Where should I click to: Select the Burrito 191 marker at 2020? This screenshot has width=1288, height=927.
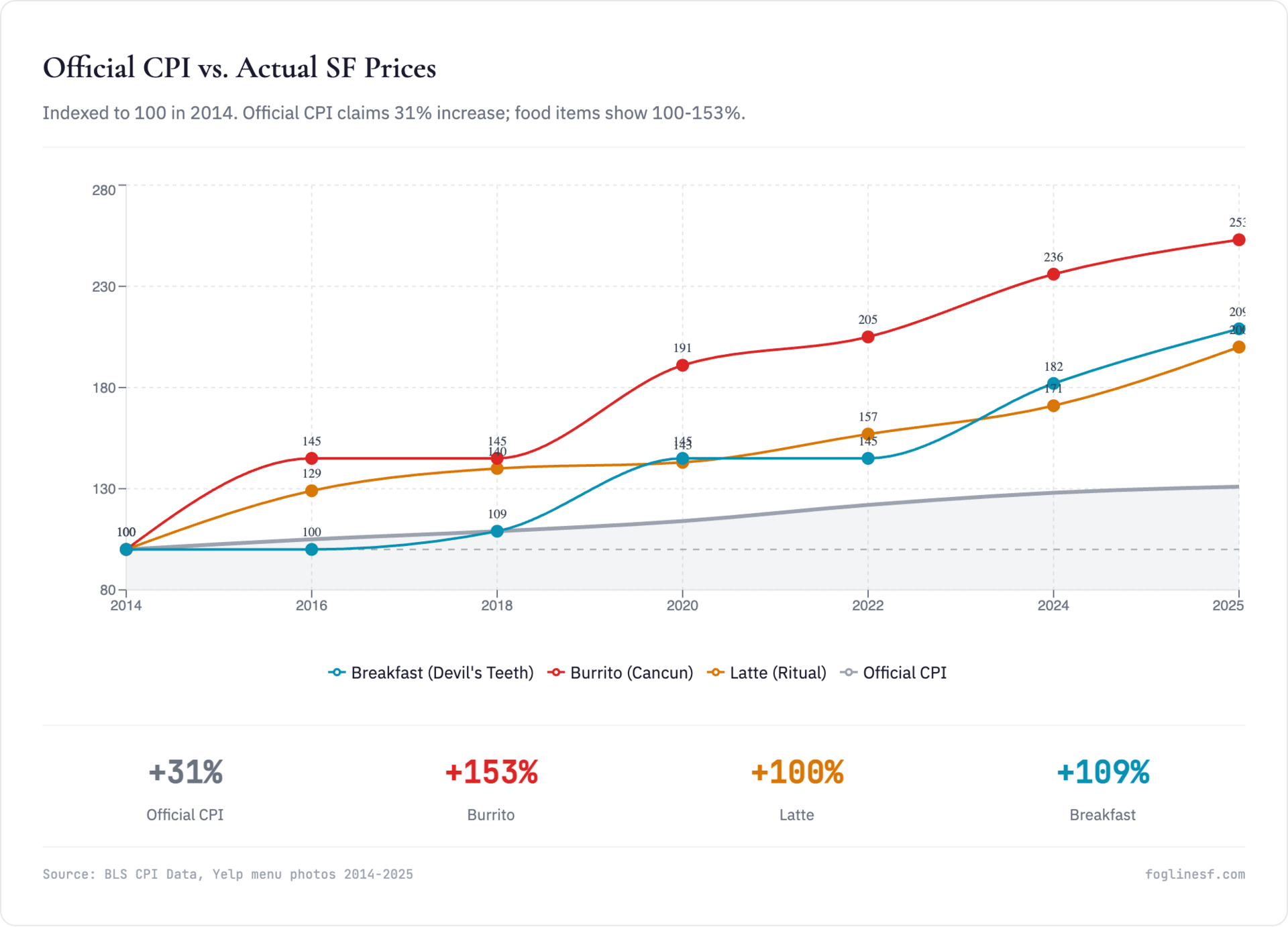pos(682,366)
